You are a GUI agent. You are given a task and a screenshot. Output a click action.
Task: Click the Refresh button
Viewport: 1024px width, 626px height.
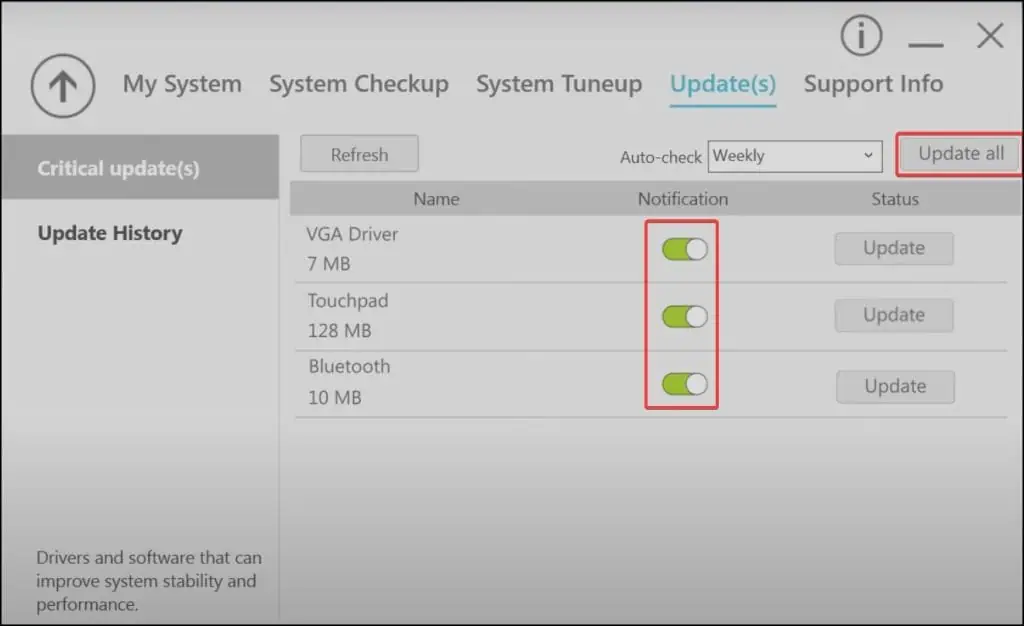point(359,154)
